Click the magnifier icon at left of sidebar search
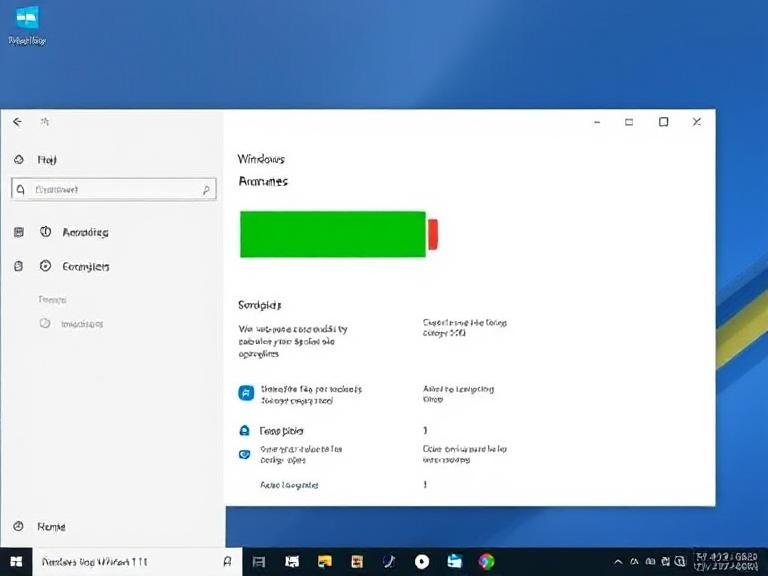The width and height of the screenshot is (768, 576). [21, 190]
